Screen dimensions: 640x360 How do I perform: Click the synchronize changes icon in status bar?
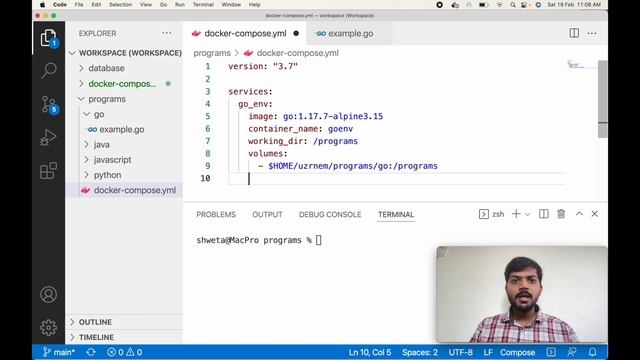[91, 352]
